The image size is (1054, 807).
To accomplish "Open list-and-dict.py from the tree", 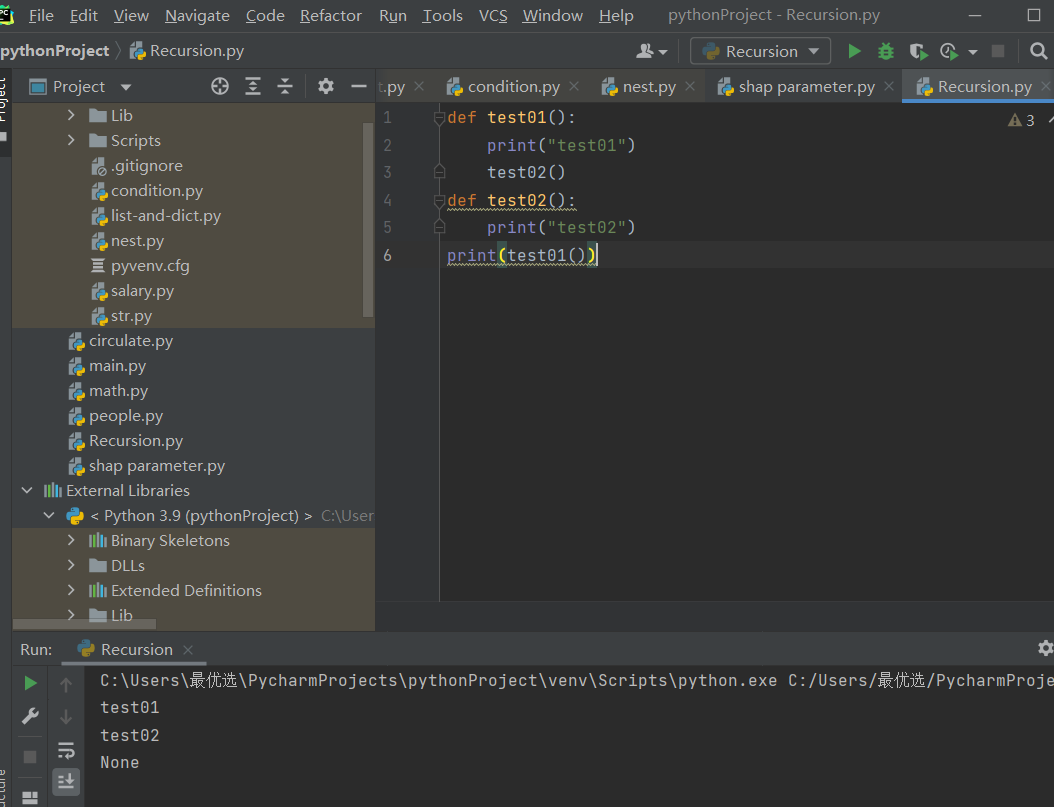I will [x=165, y=216].
